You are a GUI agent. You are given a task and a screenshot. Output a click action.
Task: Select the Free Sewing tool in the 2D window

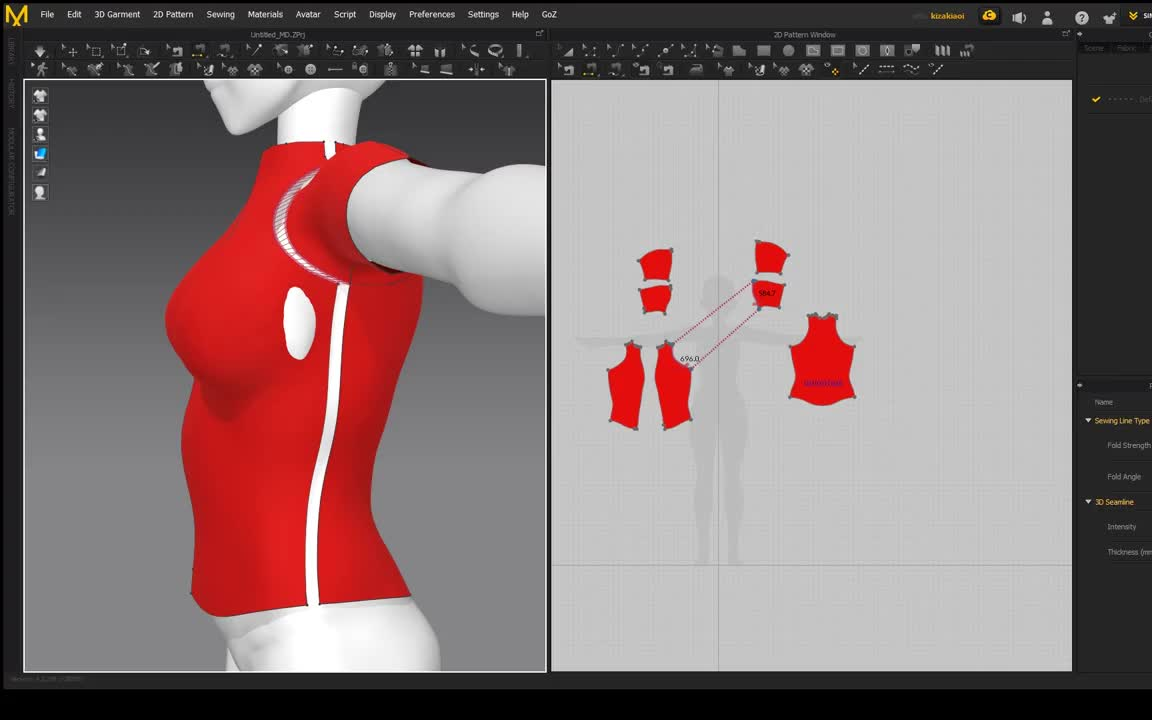614,69
